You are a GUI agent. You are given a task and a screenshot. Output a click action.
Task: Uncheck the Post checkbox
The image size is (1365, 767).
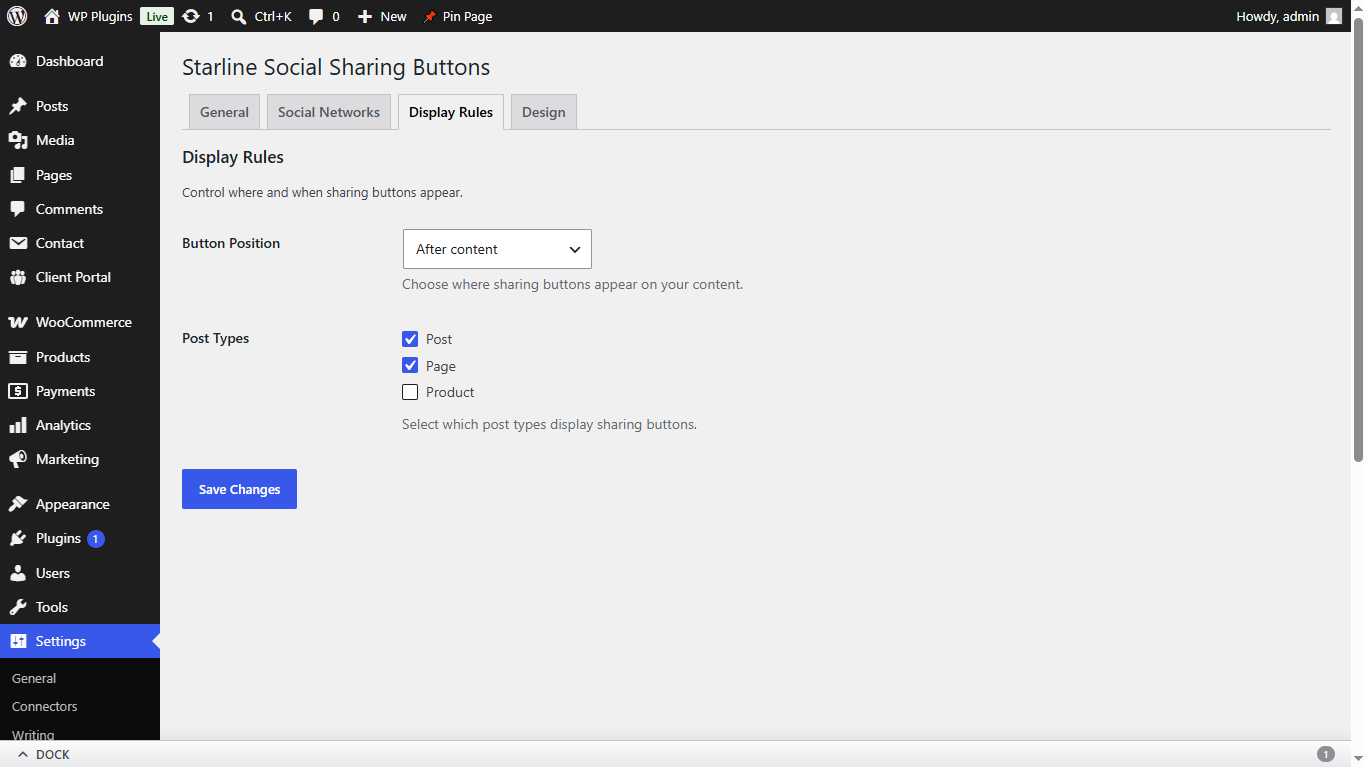point(410,339)
